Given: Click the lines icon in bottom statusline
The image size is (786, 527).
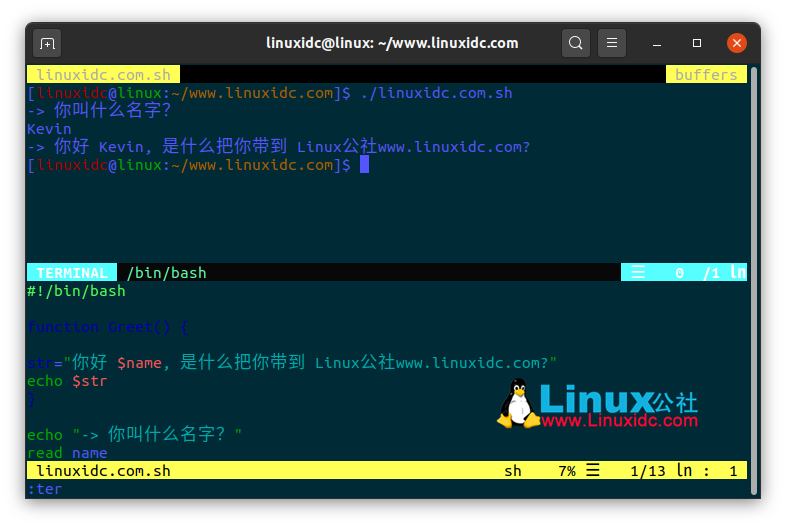Looking at the screenshot, I should [593, 470].
